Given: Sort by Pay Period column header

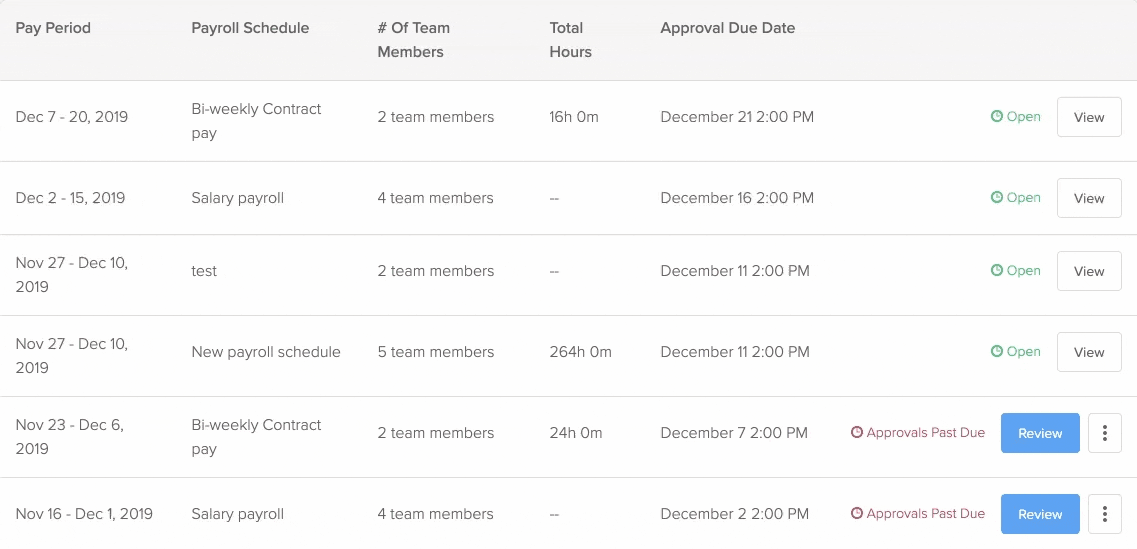Looking at the screenshot, I should [x=53, y=28].
